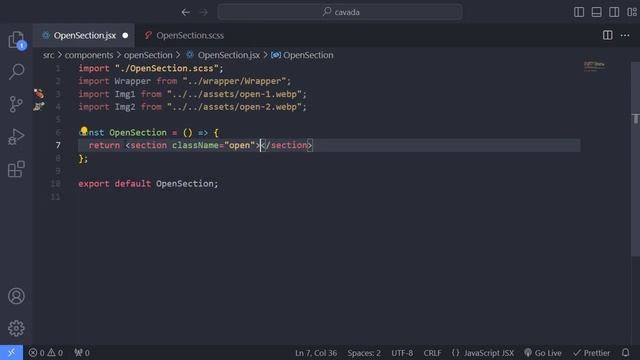Split the editor to the right

point(607,36)
